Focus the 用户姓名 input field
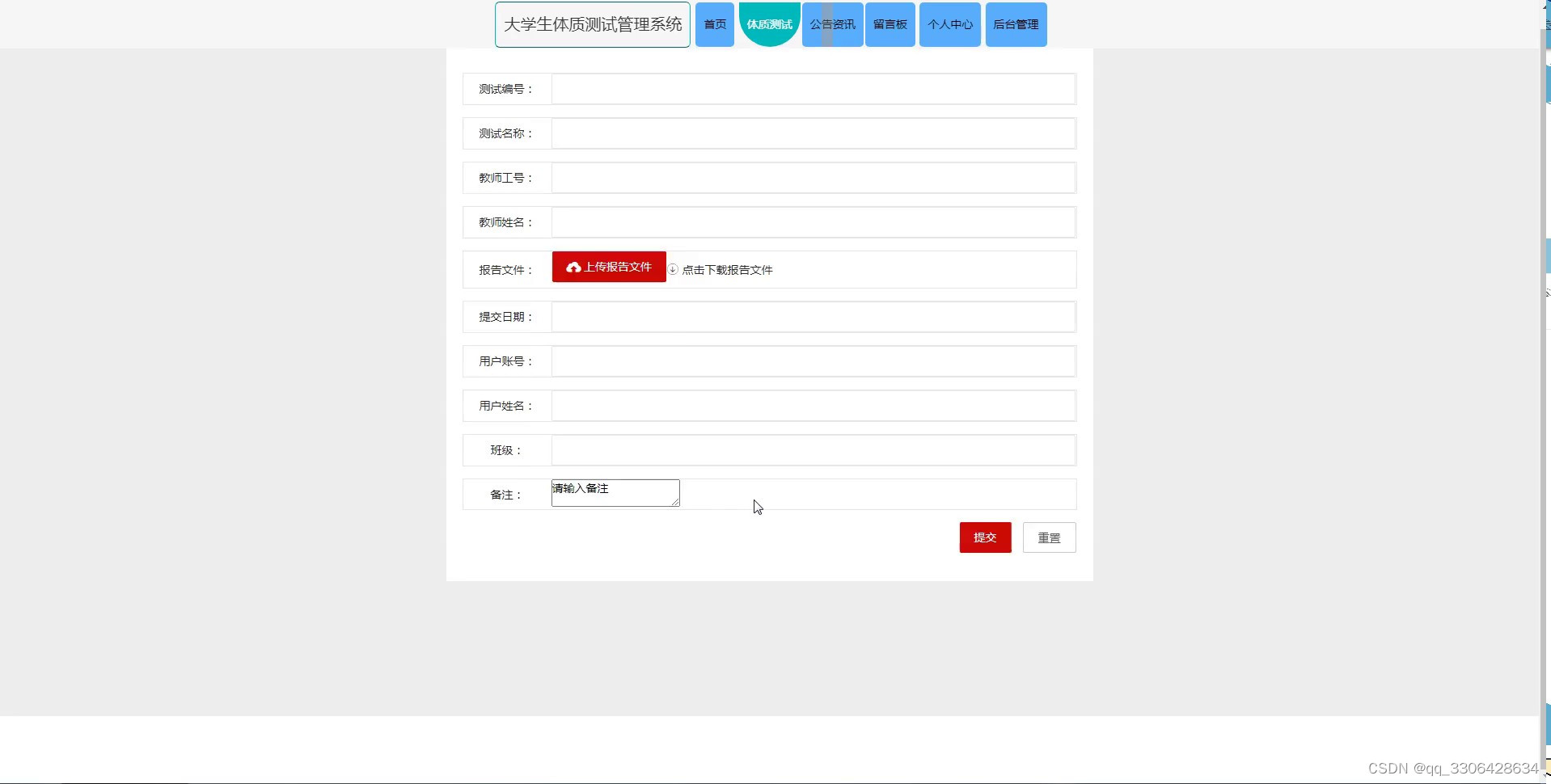This screenshot has height=784, width=1551. click(x=814, y=406)
